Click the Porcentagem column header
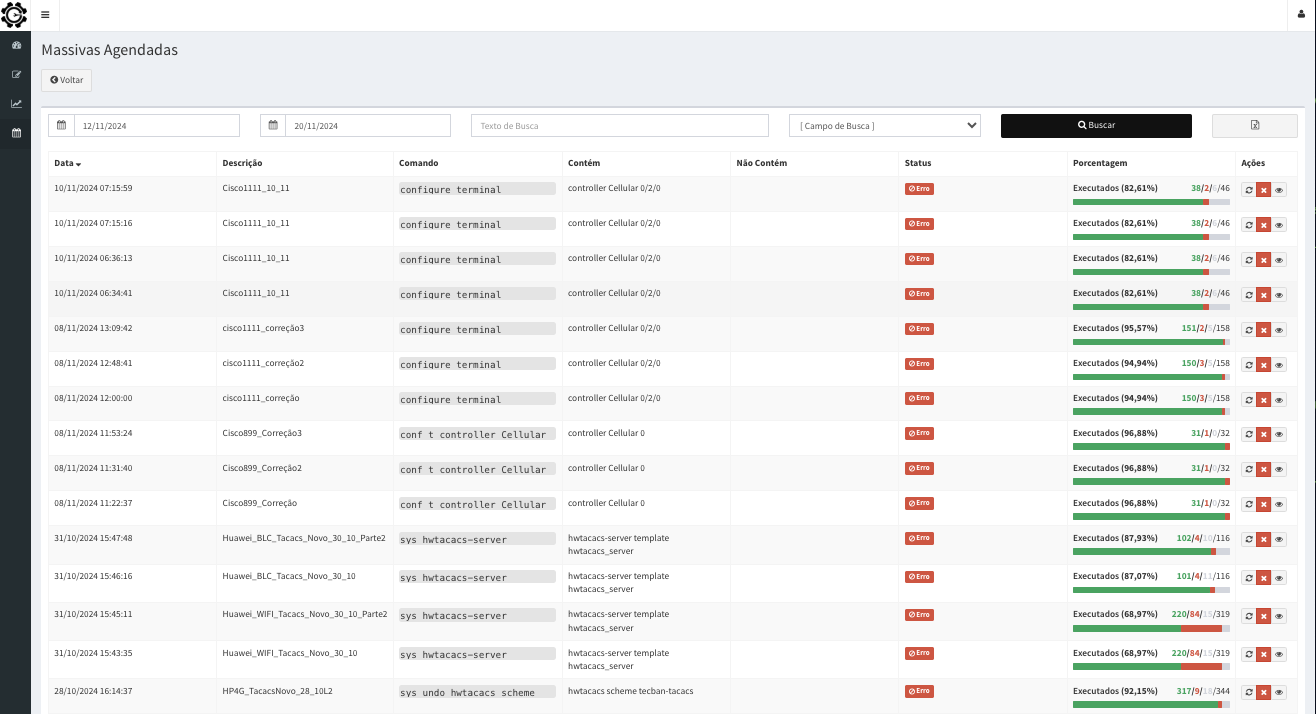1316x714 pixels. pos(1100,163)
